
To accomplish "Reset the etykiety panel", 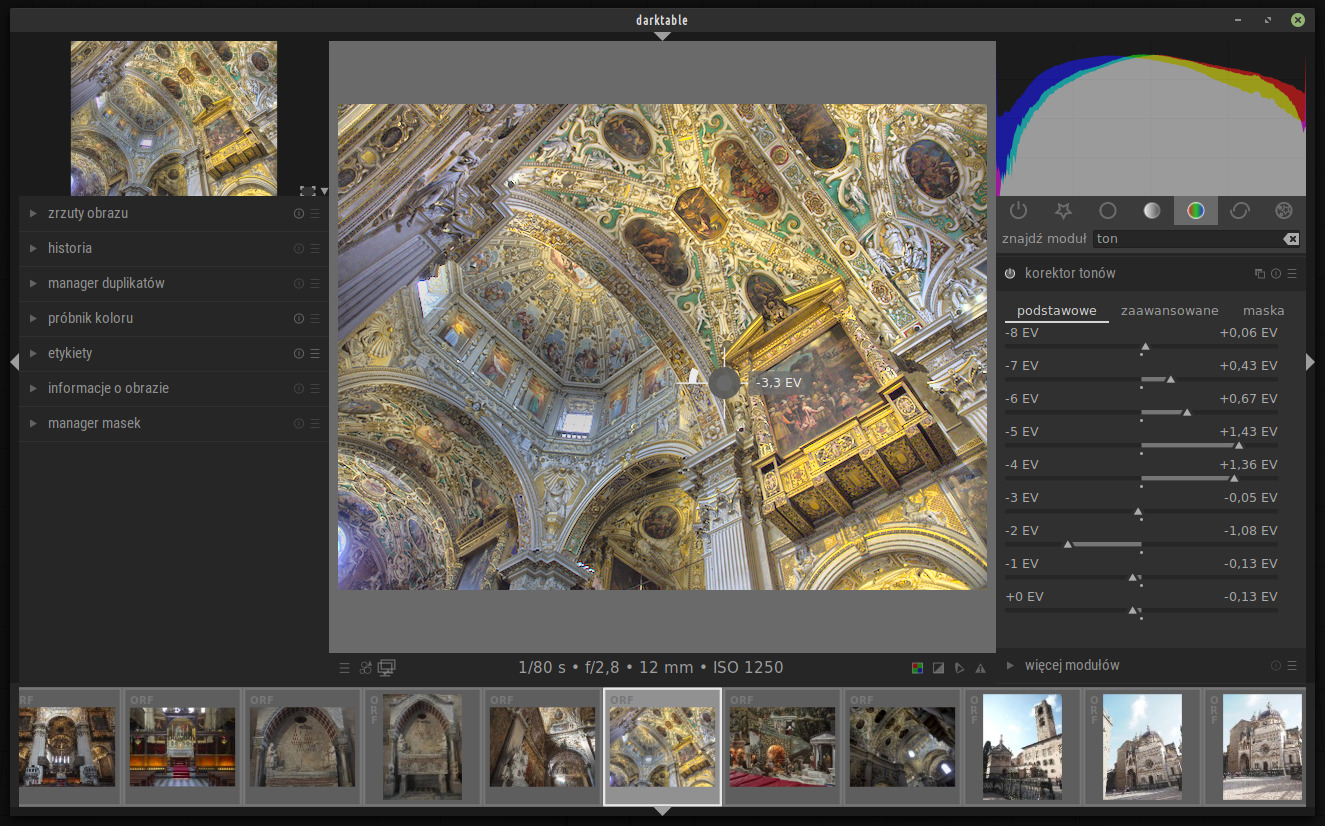I will coord(299,354).
